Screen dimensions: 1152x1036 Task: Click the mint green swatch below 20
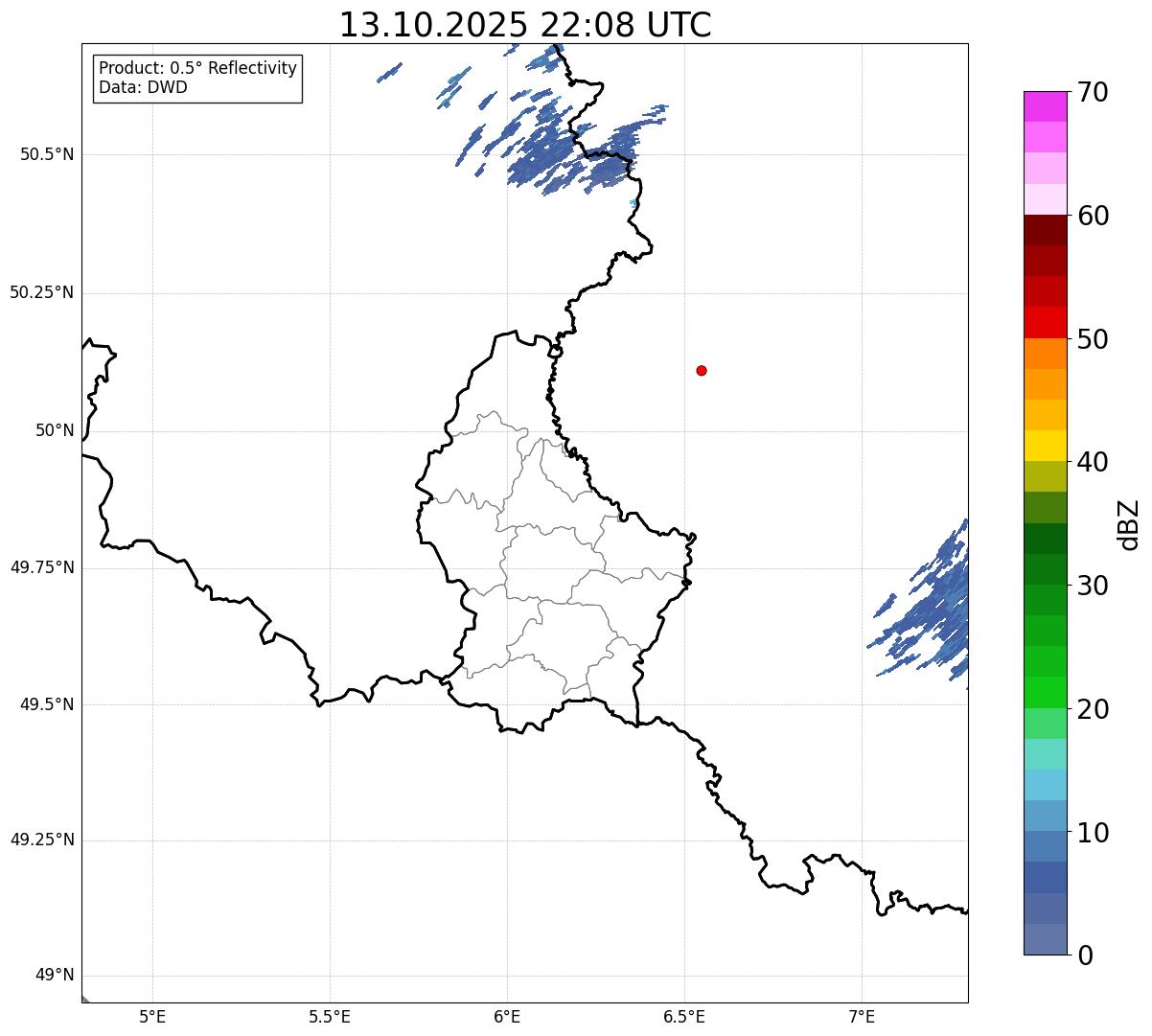[x=1045, y=723]
